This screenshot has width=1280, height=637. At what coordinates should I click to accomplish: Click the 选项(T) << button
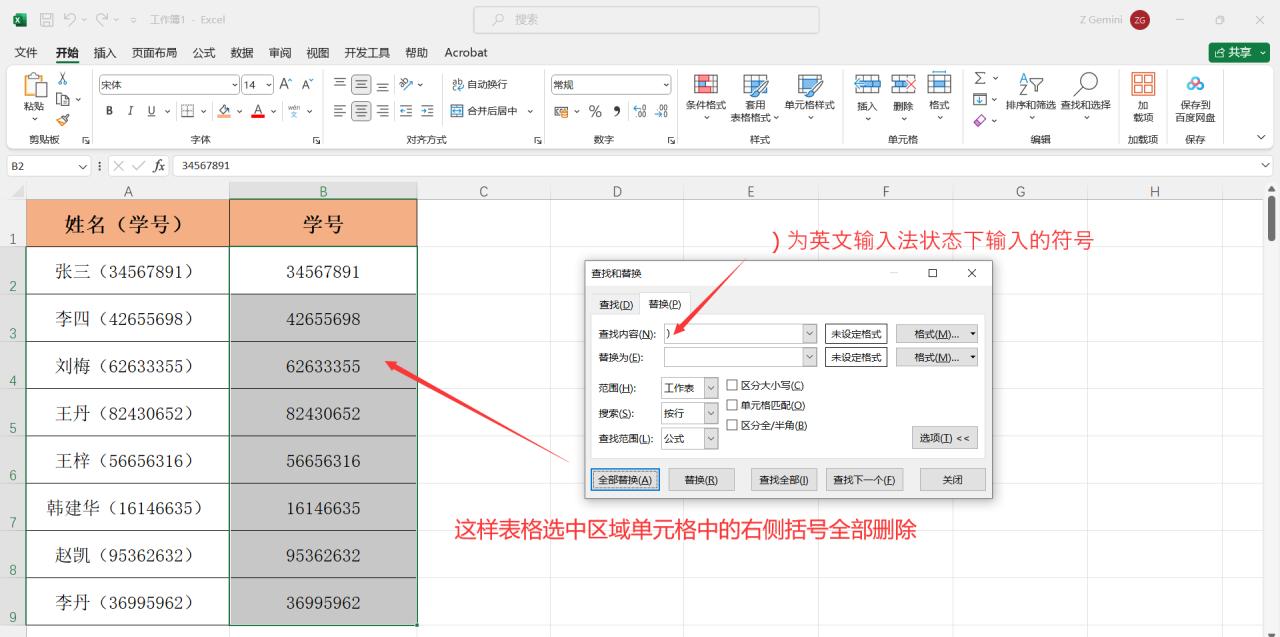pos(944,438)
